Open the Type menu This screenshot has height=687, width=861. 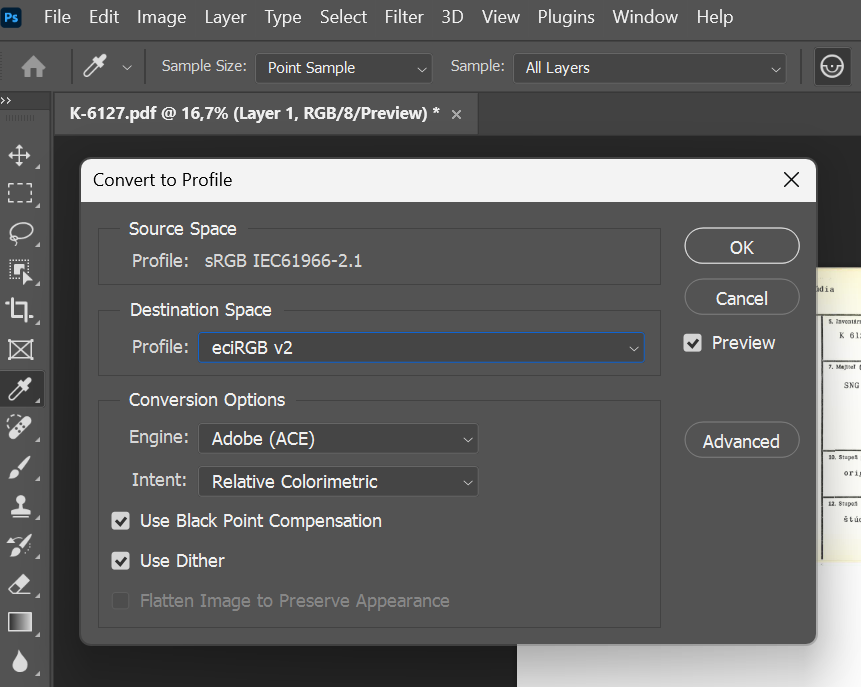coord(283,18)
